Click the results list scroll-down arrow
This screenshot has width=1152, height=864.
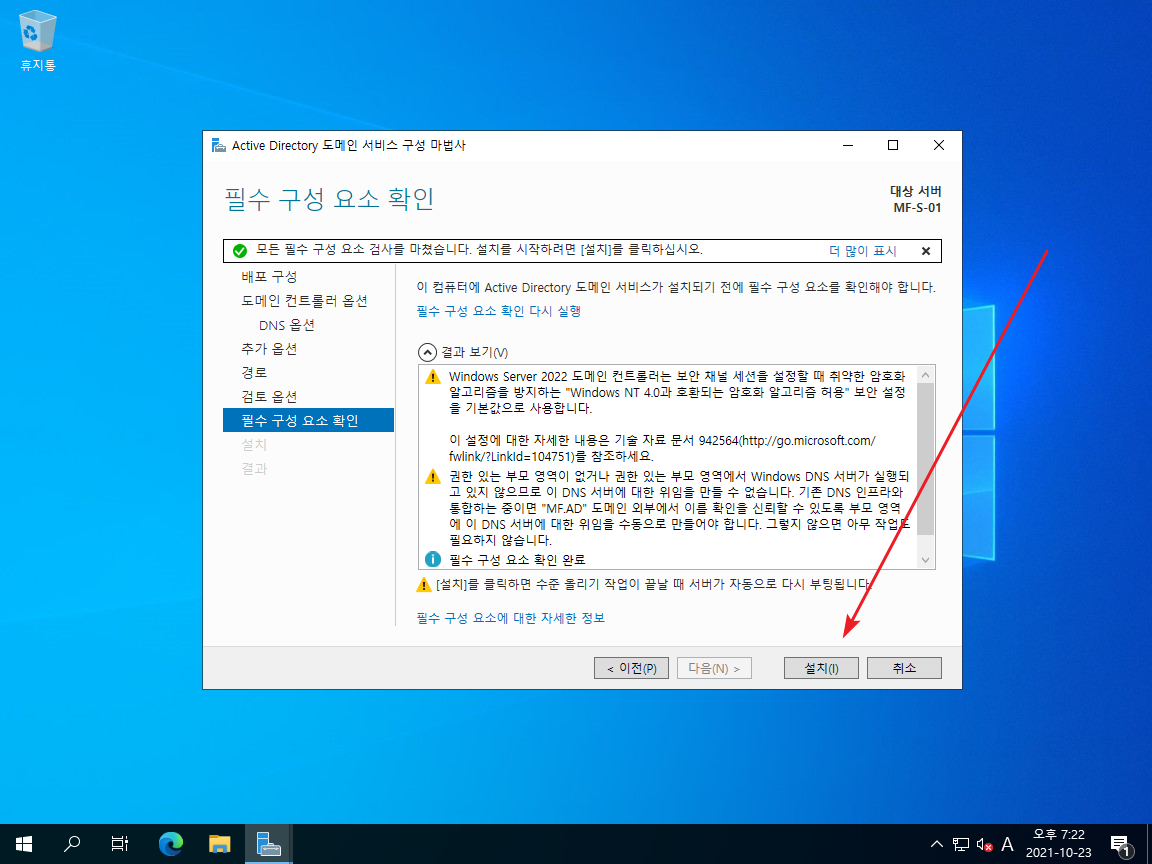926,560
